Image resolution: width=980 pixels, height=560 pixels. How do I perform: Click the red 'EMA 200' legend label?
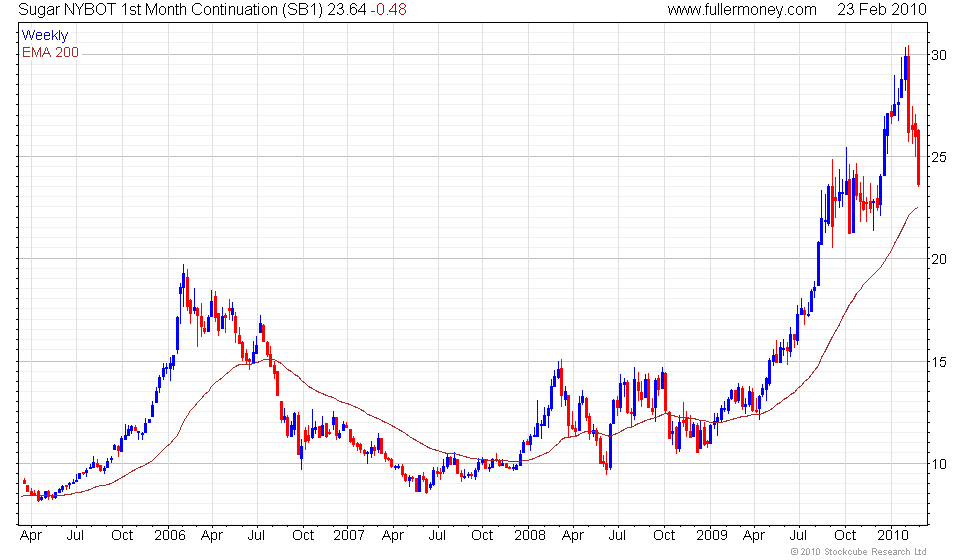[51, 52]
